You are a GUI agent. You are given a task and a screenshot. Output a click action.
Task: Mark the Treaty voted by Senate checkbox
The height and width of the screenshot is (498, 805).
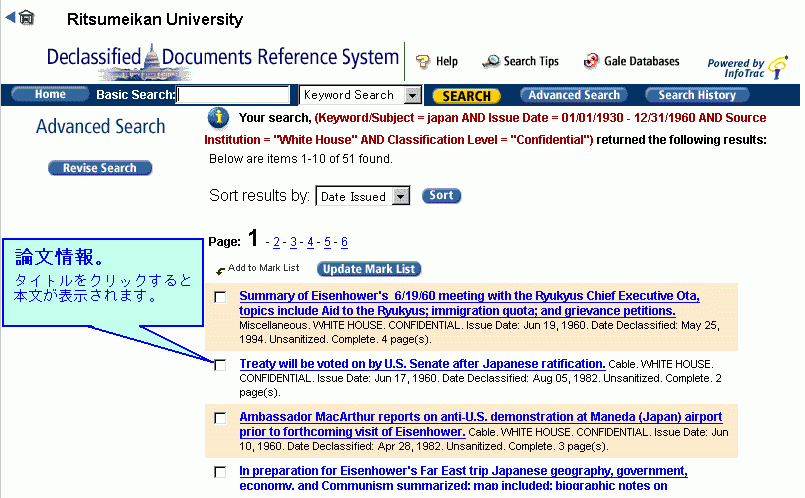tap(220, 365)
